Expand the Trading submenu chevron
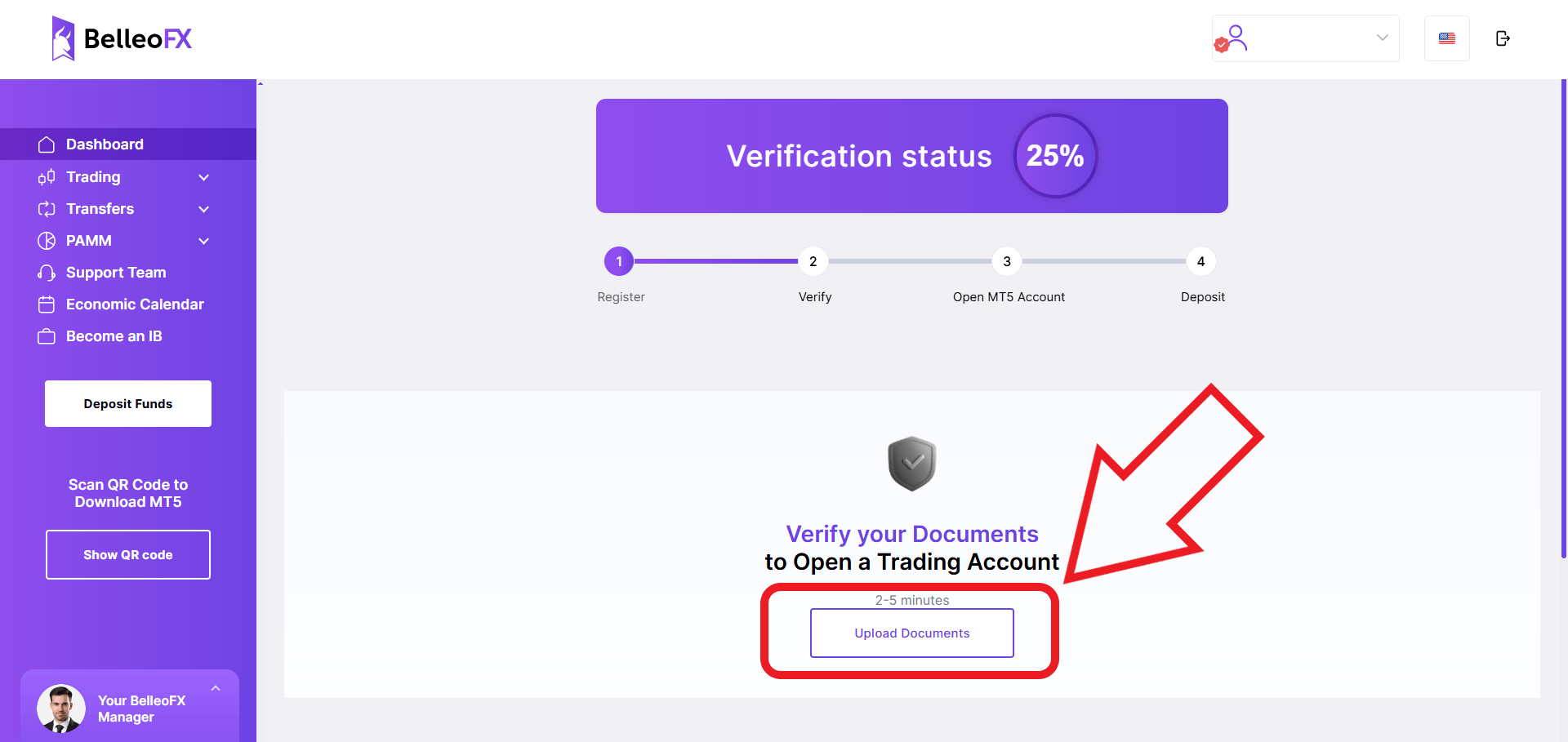1568x742 pixels. pyautogui.click(x=204, y=177)
